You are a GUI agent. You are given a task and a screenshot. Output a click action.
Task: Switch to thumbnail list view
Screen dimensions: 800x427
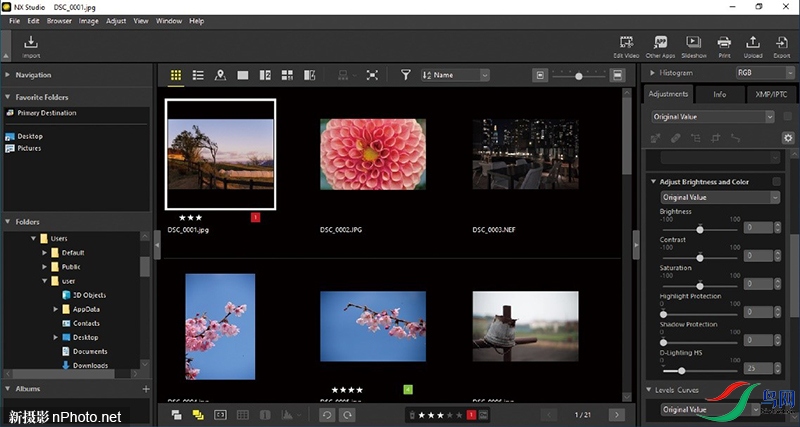click(198, 75)
